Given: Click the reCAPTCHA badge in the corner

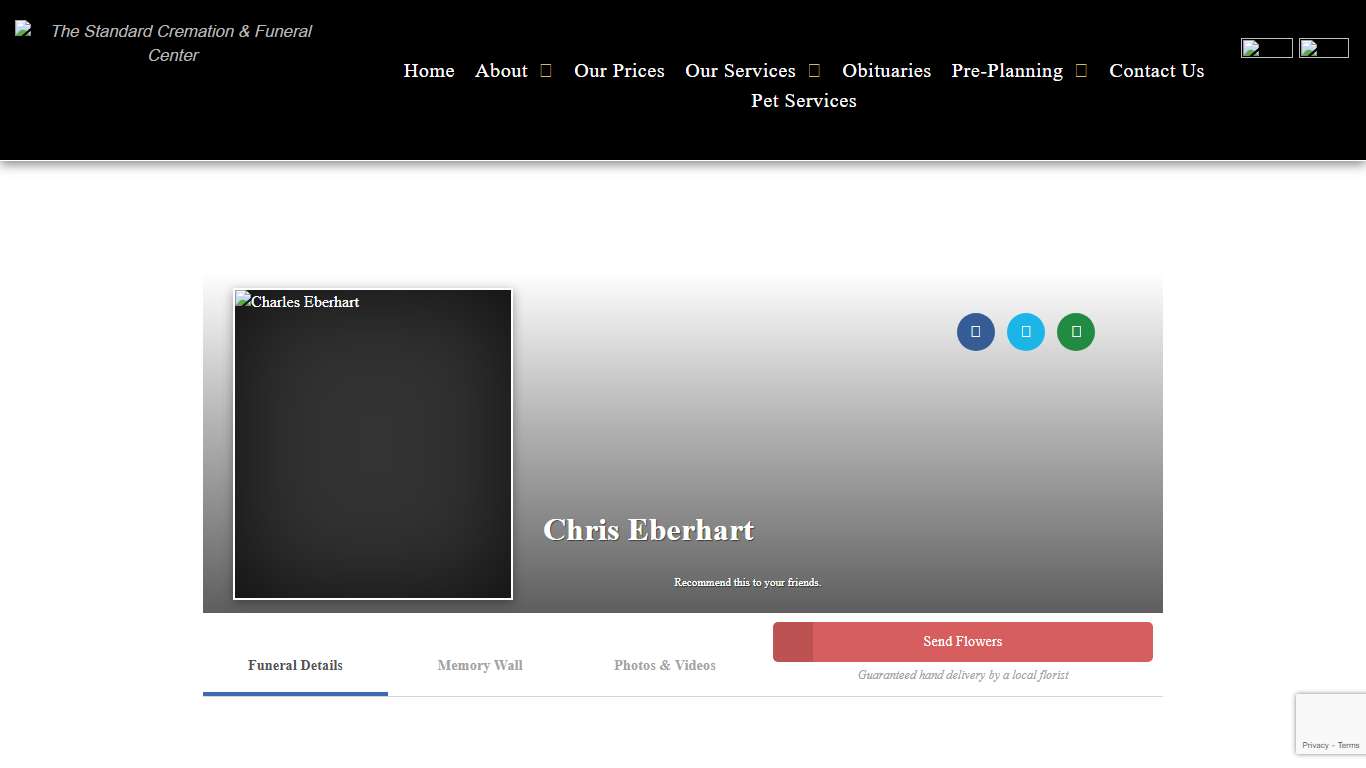Looking at the screenshot, I should click(1331, 723).
